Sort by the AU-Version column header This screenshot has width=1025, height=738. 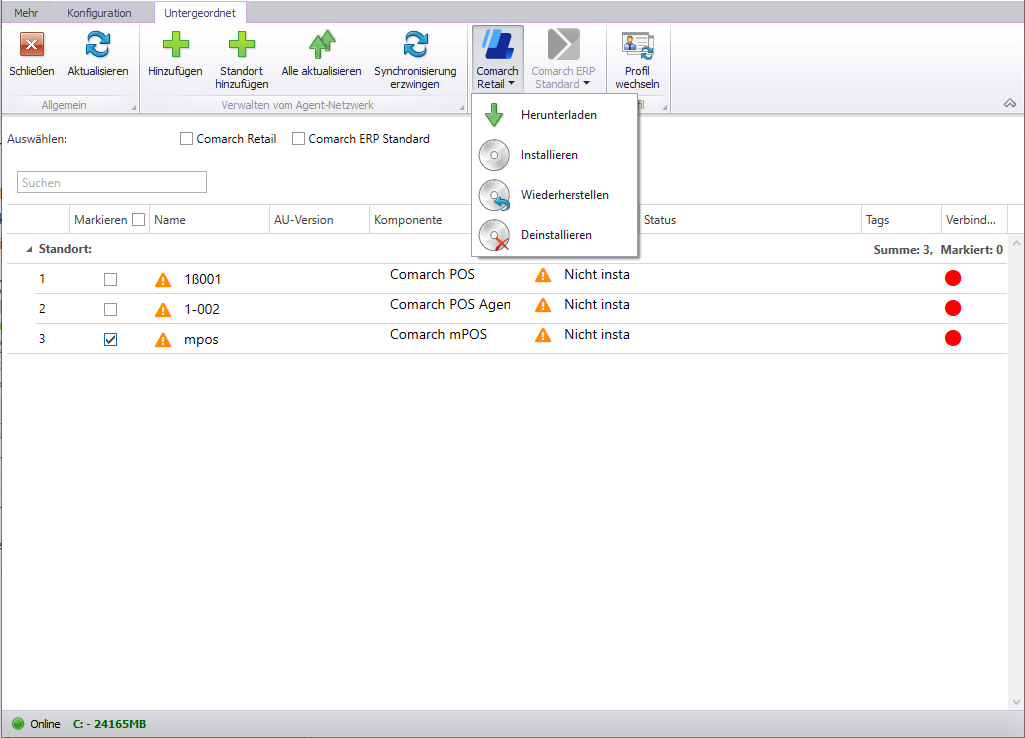coord(319,220)
